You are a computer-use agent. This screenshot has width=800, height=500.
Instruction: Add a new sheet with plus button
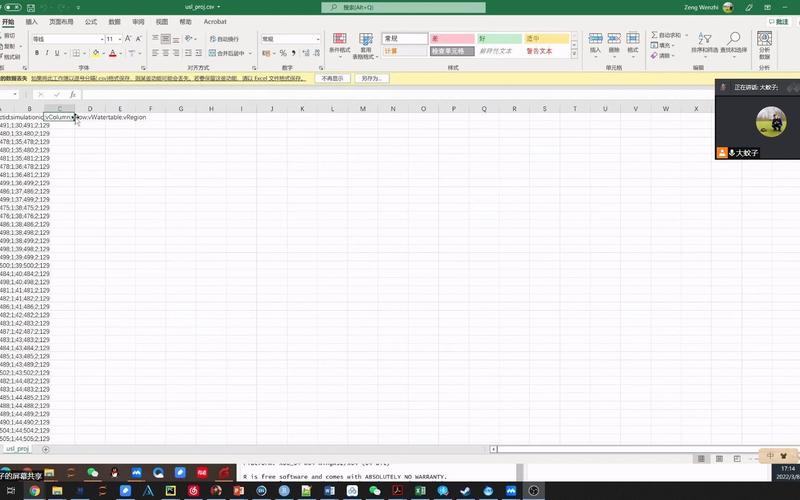coord(45,449)
